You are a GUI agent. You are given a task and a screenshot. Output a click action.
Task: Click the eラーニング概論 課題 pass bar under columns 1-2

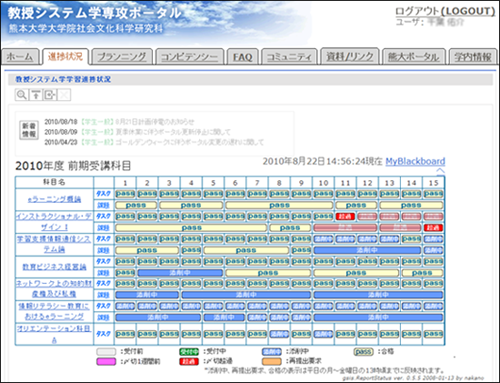coord(136,205)
